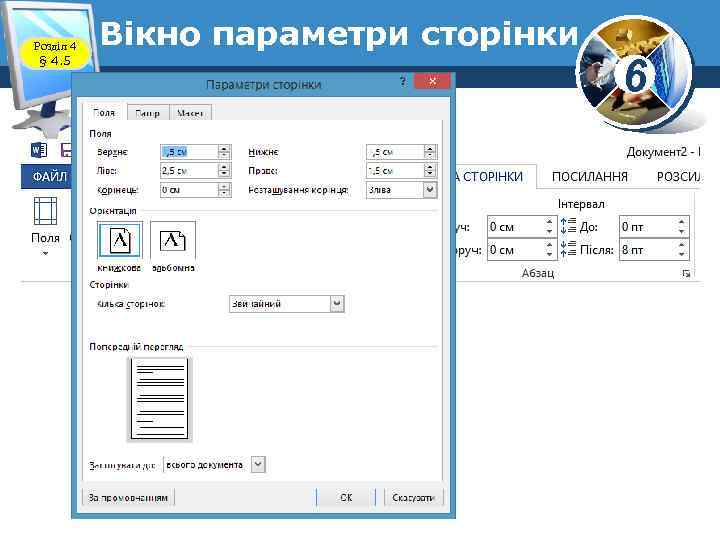This screenshot has width=720, height=540.
Task: Click left indent 0 см field in ribbon
Action: [x=516, y=226]
